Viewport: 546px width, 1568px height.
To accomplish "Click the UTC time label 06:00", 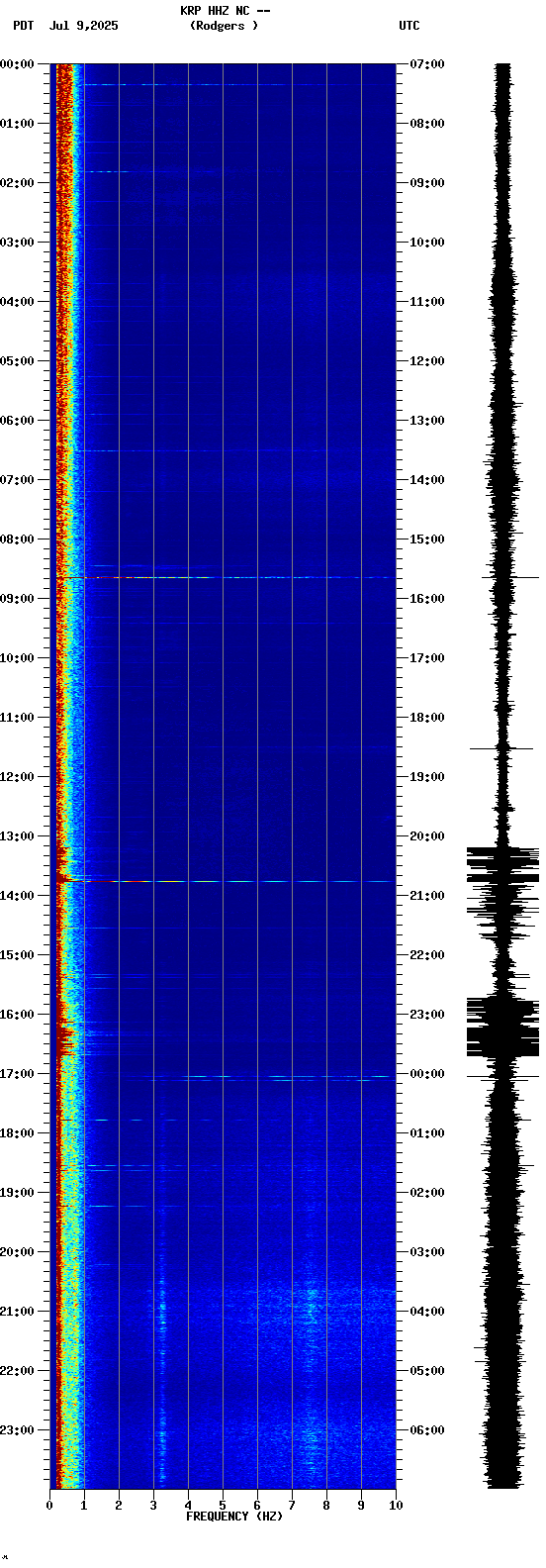I will click(427, 1430).
